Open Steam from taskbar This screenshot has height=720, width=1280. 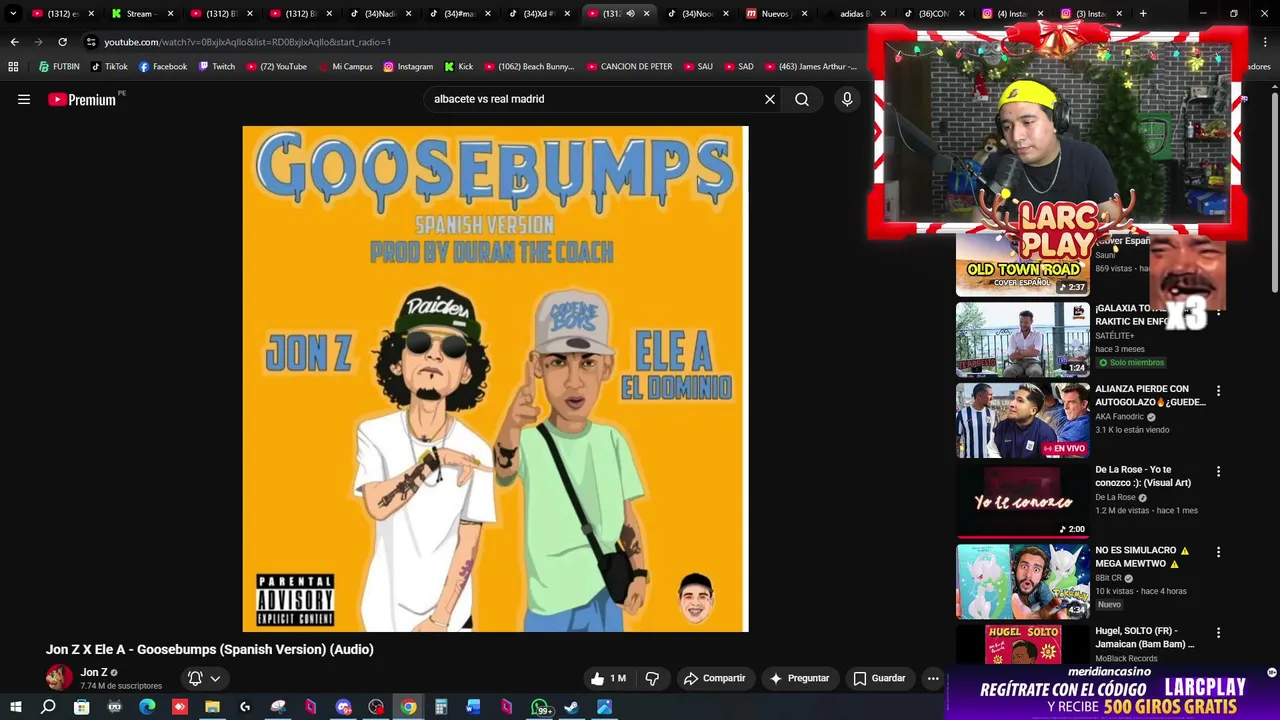coord(571,707)
